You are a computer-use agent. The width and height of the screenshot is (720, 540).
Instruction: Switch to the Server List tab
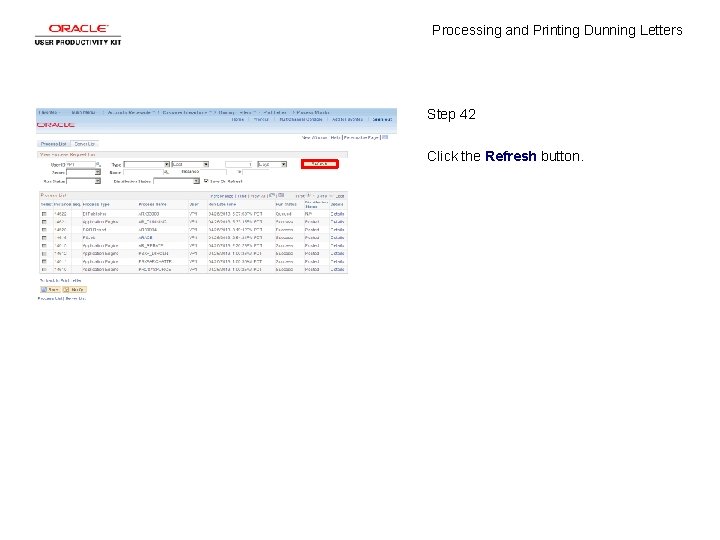coord(84,144)
